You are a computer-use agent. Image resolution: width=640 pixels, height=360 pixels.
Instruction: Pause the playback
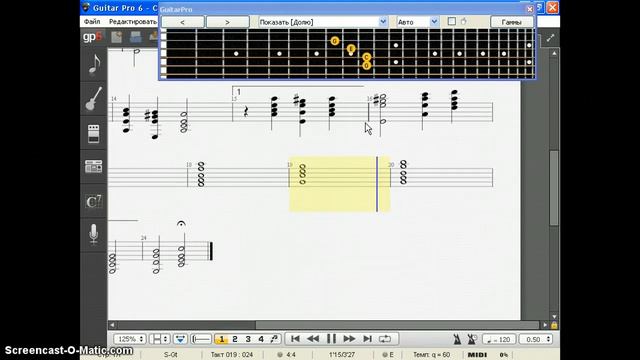point(331,339)
